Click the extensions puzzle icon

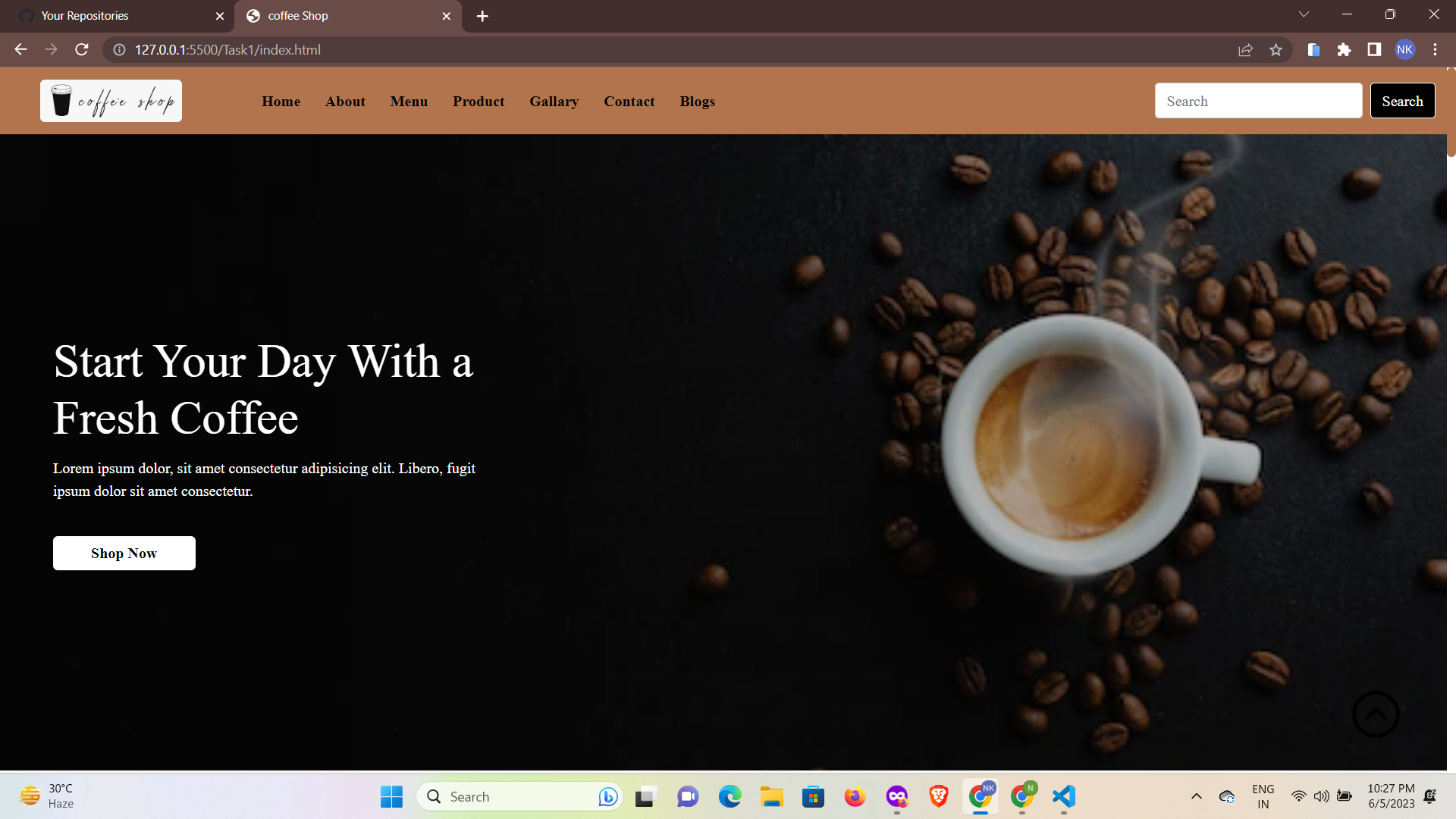1344,49
